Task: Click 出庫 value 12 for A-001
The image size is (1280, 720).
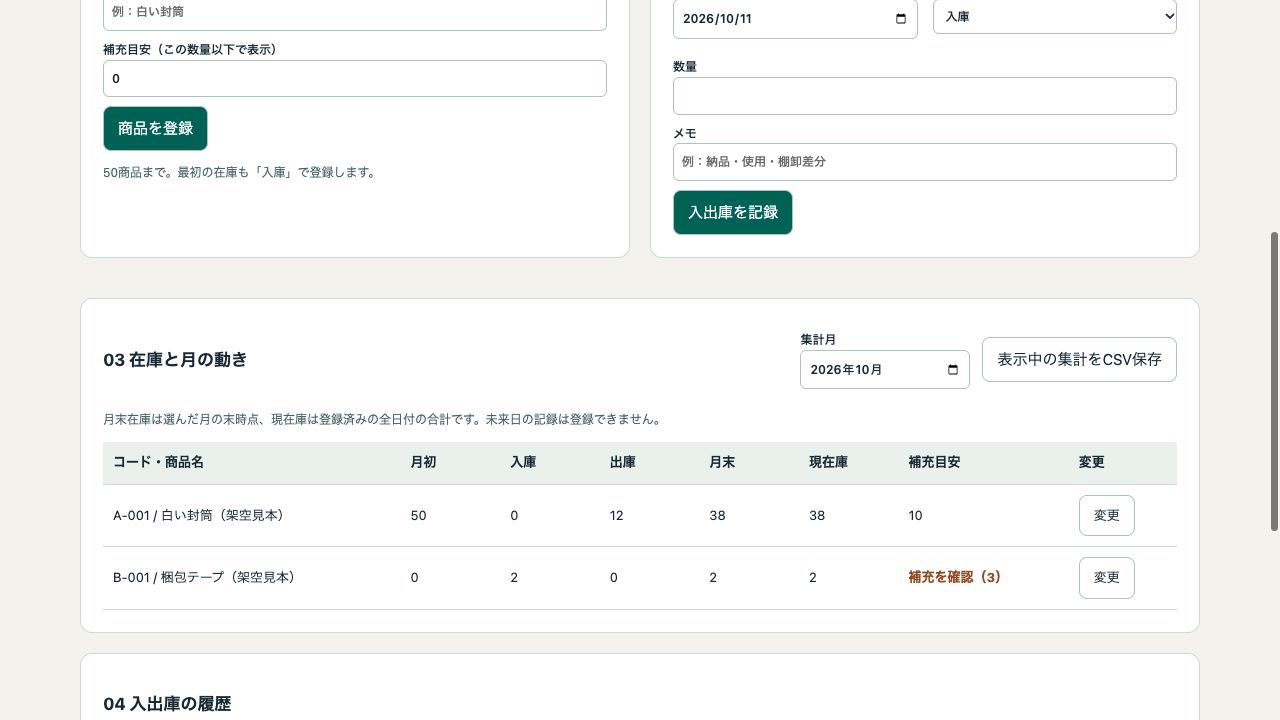Action: [x=617, y=515]
